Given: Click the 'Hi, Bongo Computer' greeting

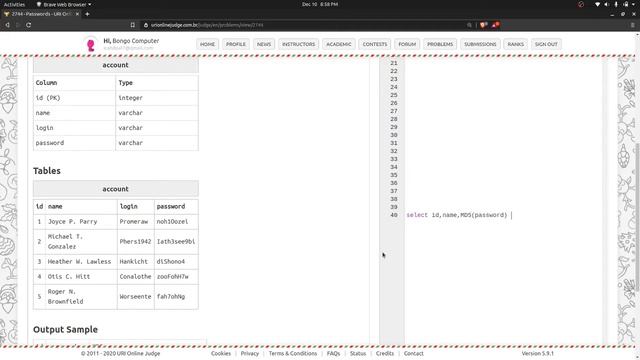Looking at the screenshot, I should [x=131, y=41].
